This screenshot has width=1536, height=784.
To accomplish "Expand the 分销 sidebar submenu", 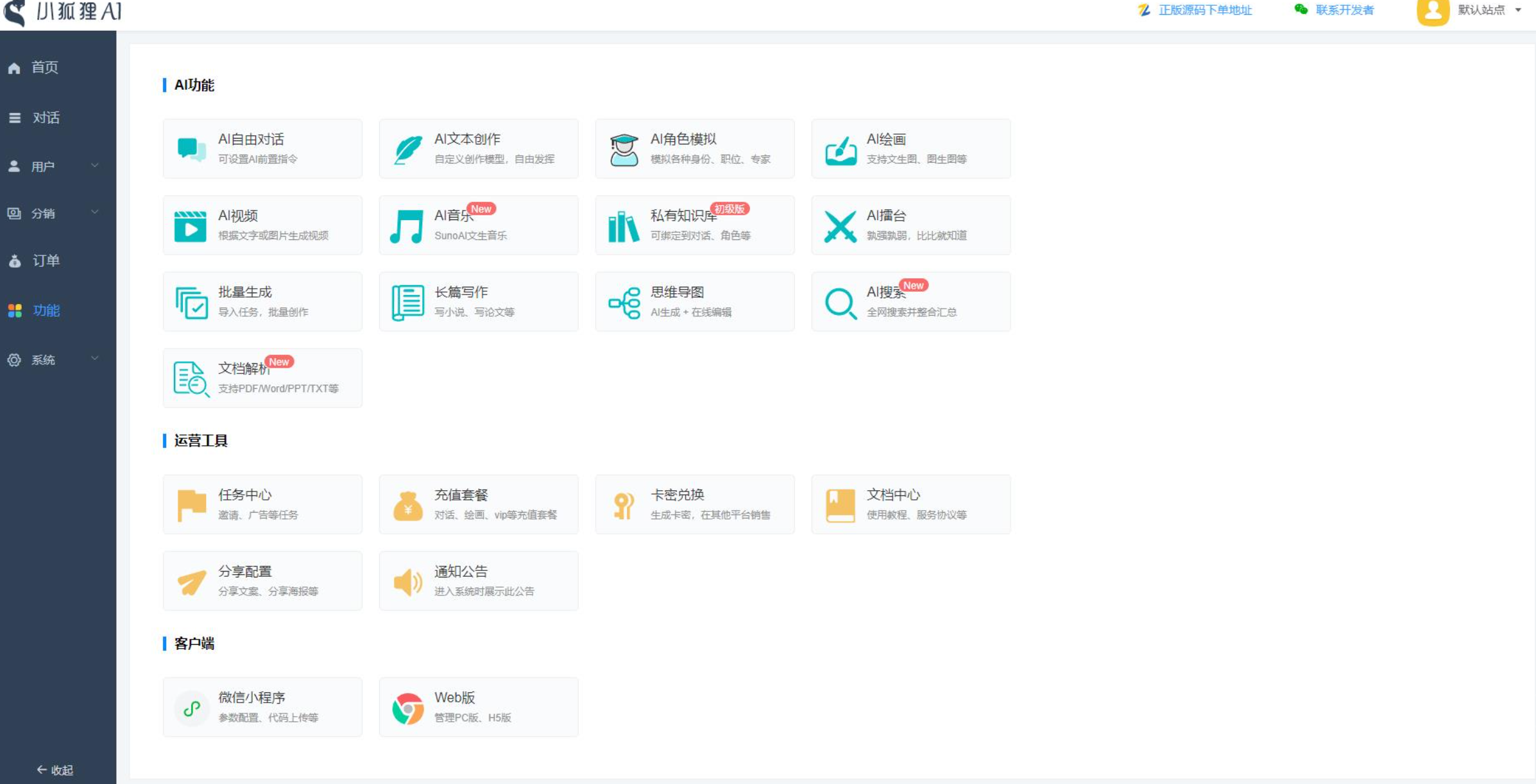I will [x=56, y=213].
